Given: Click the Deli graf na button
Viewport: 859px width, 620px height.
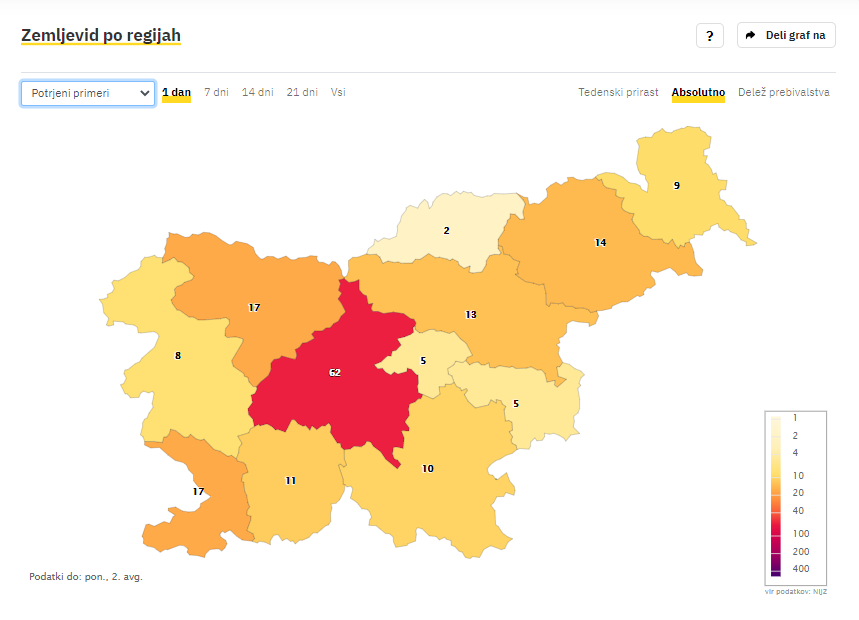Looking at the screenshot, I should [x=786, y=35].
